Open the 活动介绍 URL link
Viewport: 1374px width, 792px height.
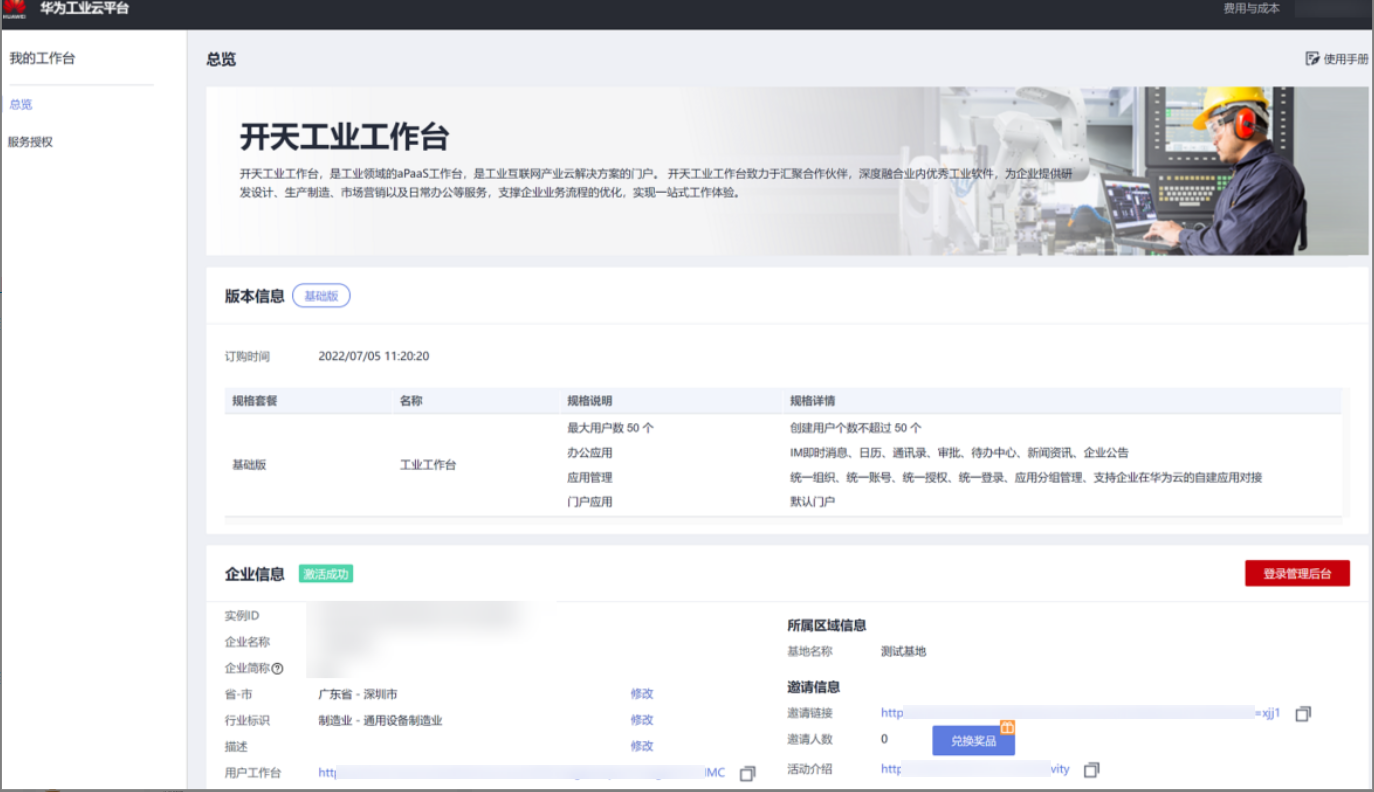pyautogui.click(x=975, y=769)
